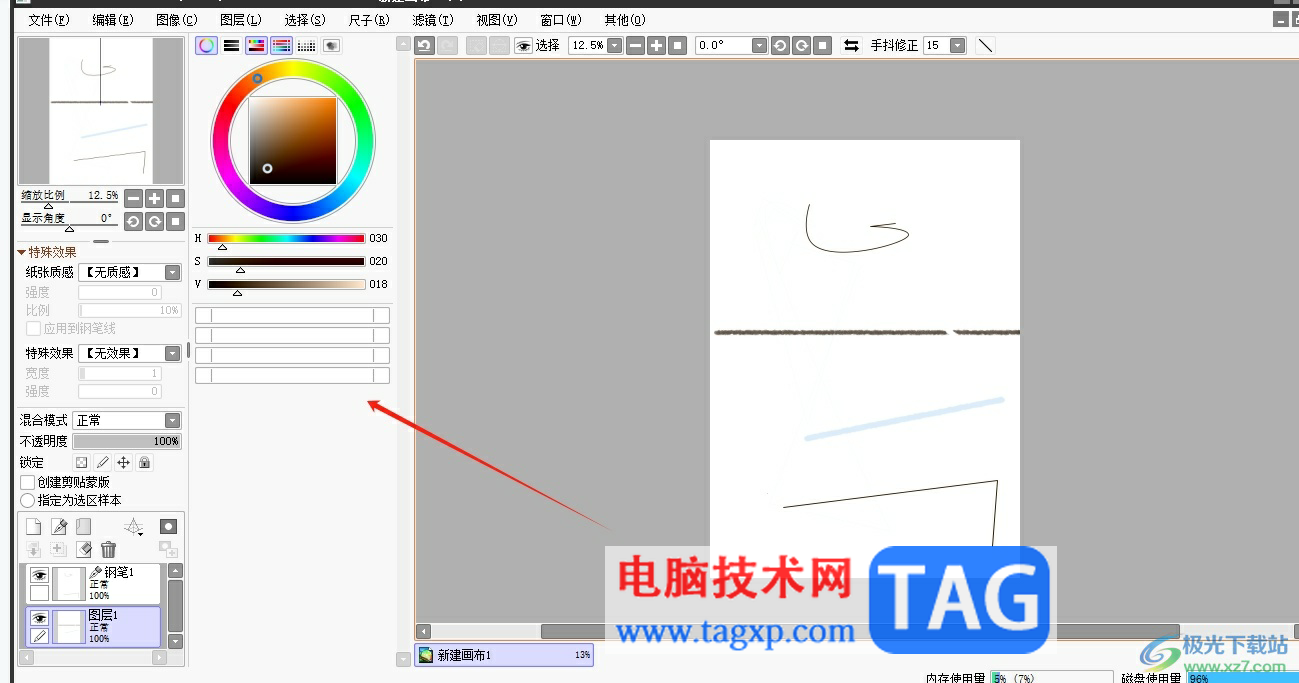Delete the selected layer with trash icon
The image size is (1299, 683).
point(108,549)
